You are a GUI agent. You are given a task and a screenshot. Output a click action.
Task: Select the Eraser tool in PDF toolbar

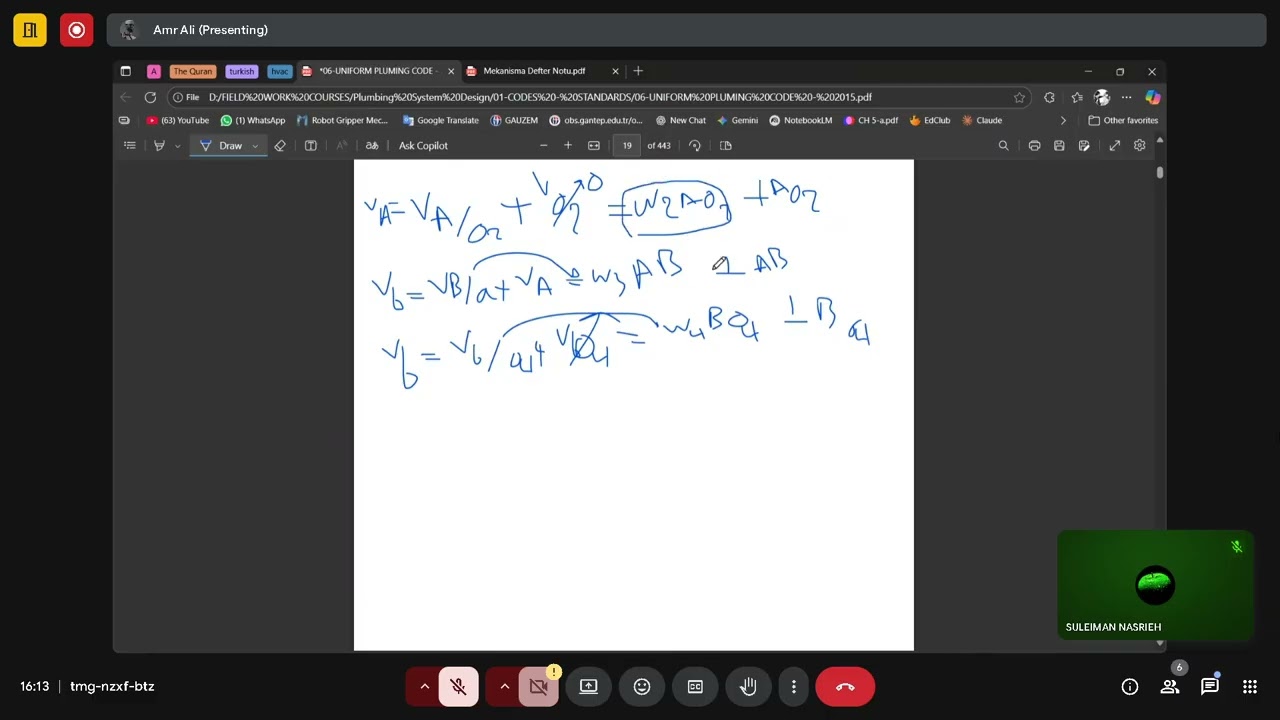click(280, 145)
